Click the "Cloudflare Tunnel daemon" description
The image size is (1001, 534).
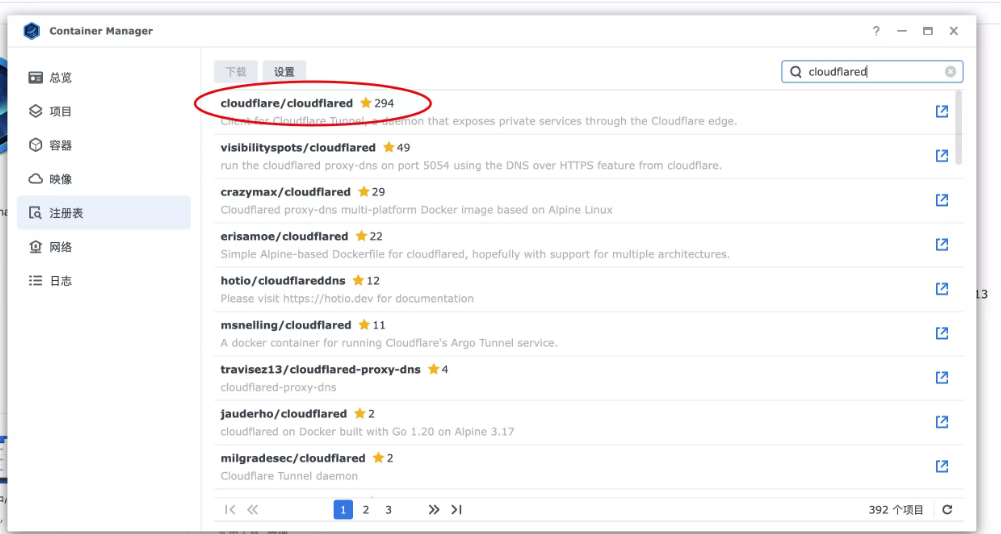(289, 476)
